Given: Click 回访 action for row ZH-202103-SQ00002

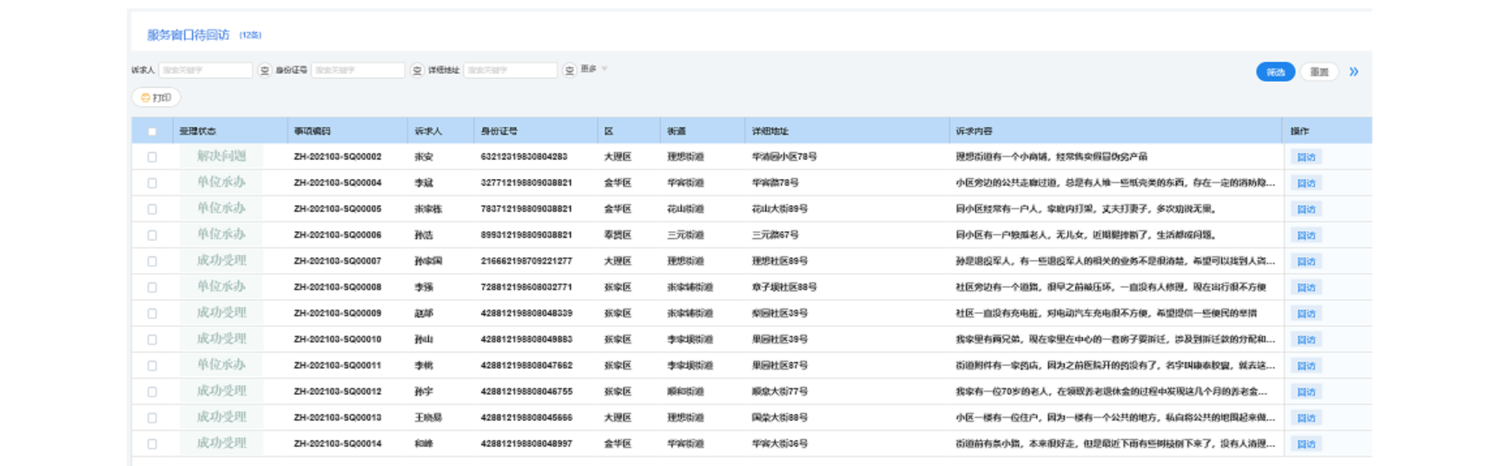Looking at the screenshot, I should click(1305, 157).
